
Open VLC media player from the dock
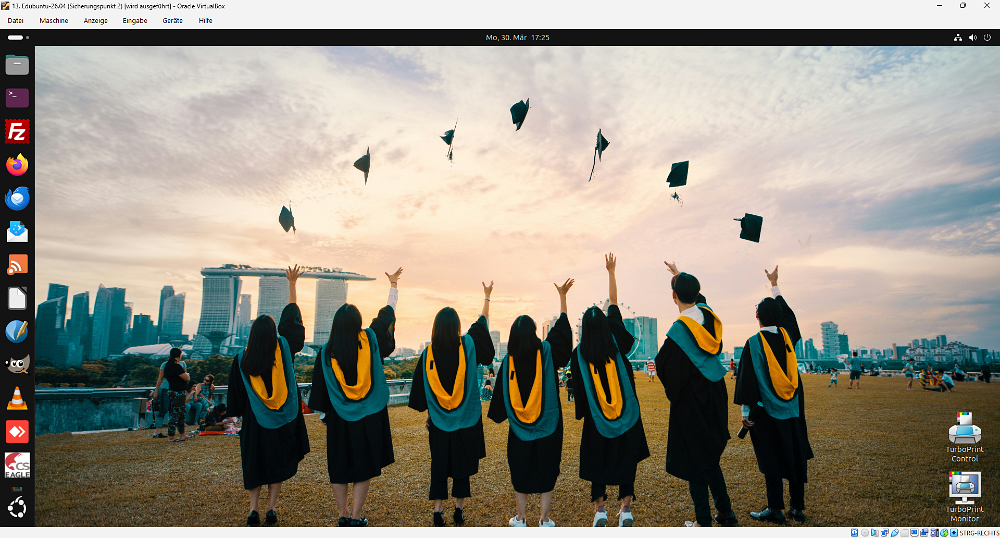click(x=17, y=398)
